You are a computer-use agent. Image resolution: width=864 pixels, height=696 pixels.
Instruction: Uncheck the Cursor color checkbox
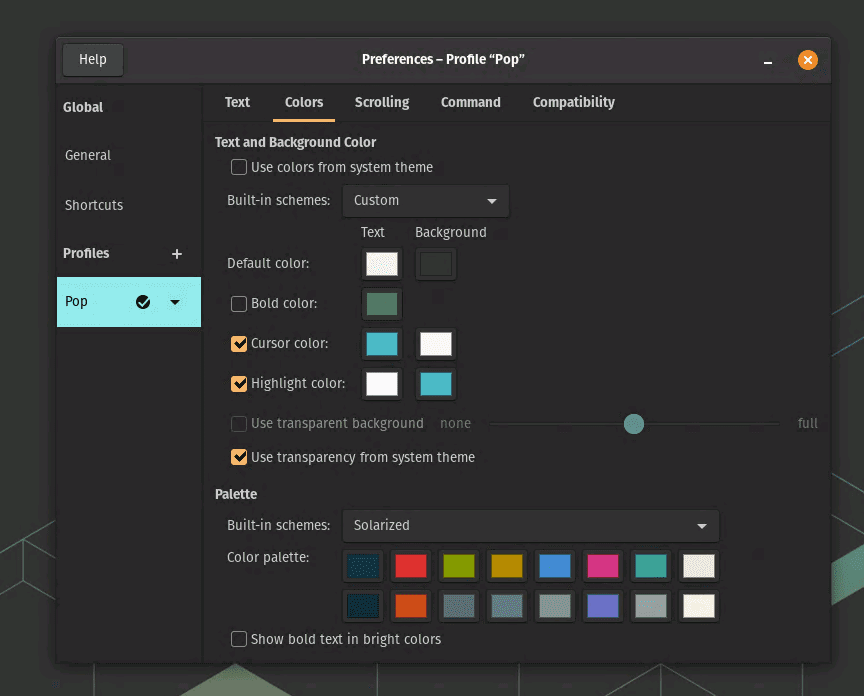[238, 343]
